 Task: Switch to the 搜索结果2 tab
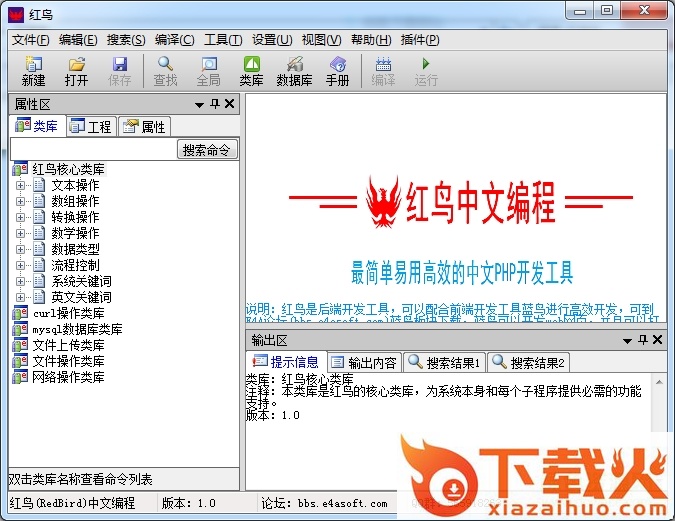[529, 363]
